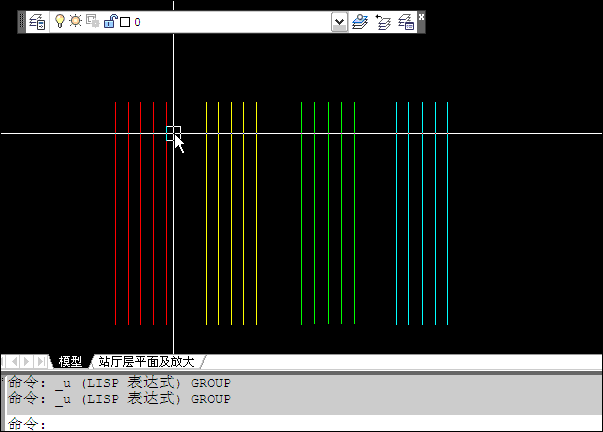The image size is (603, 432).
Task: Toggle layer freeze sun icon
Action: [x=75, y=21]
